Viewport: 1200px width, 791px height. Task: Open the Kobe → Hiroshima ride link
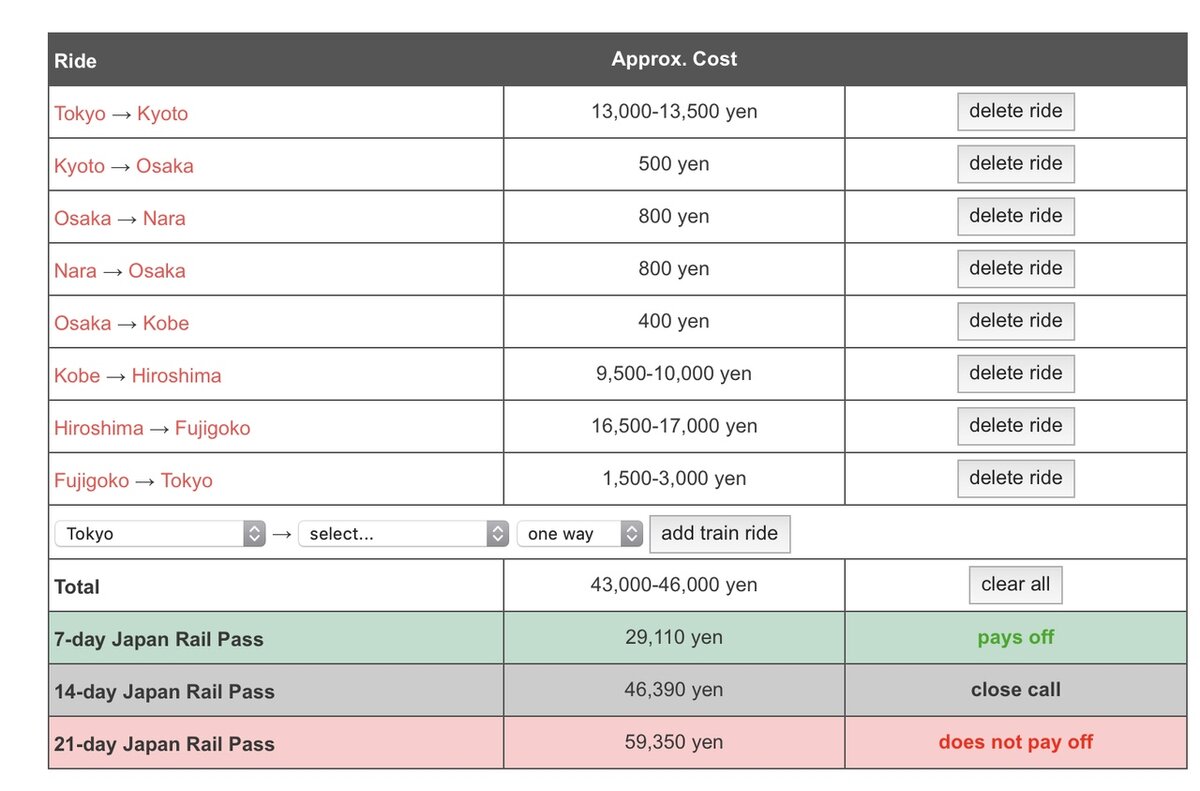[138, 375]
